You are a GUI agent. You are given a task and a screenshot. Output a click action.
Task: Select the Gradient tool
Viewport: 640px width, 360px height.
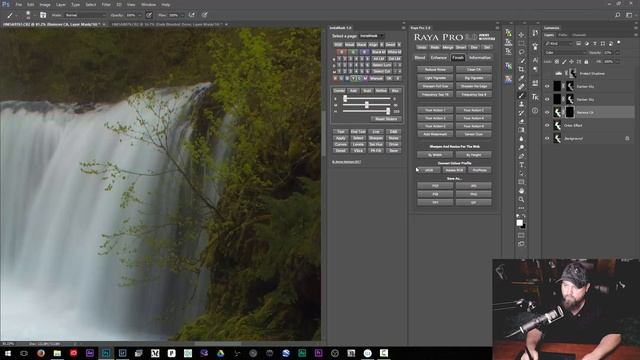point(521,130)
